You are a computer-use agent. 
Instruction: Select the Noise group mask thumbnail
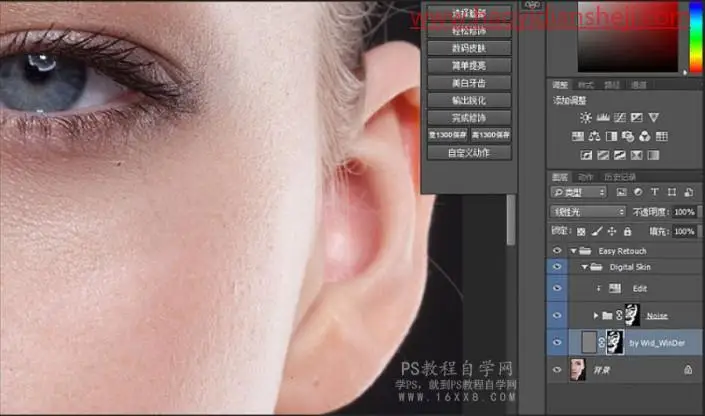(x=632, y=315)
